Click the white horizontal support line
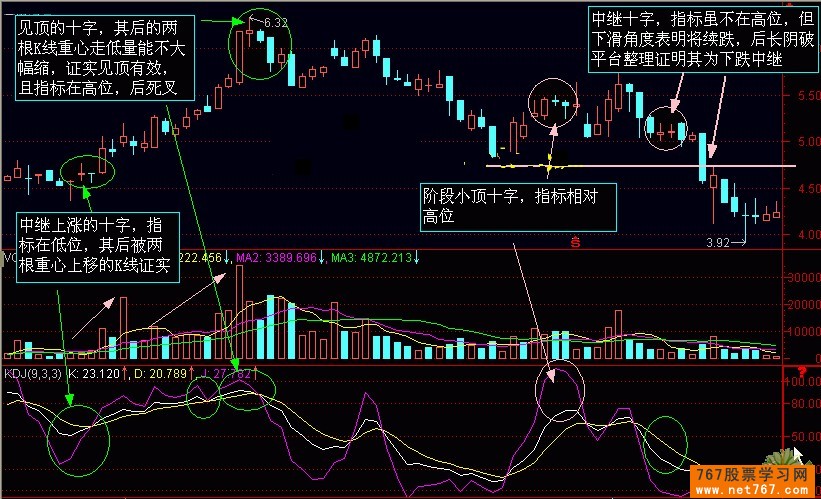 coord(740,165)
